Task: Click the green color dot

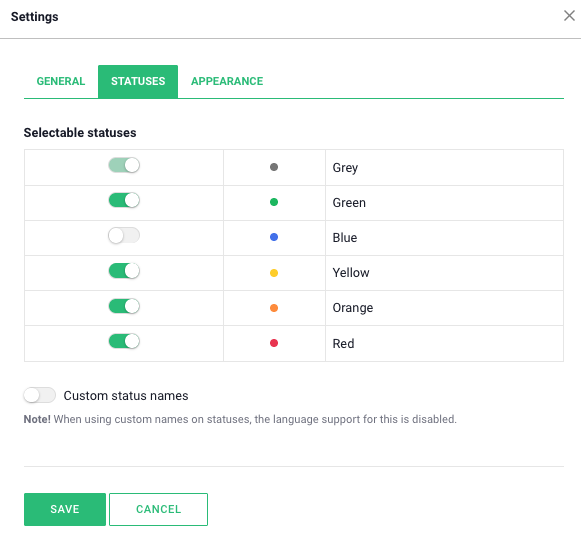Action: tap(274, 202)
